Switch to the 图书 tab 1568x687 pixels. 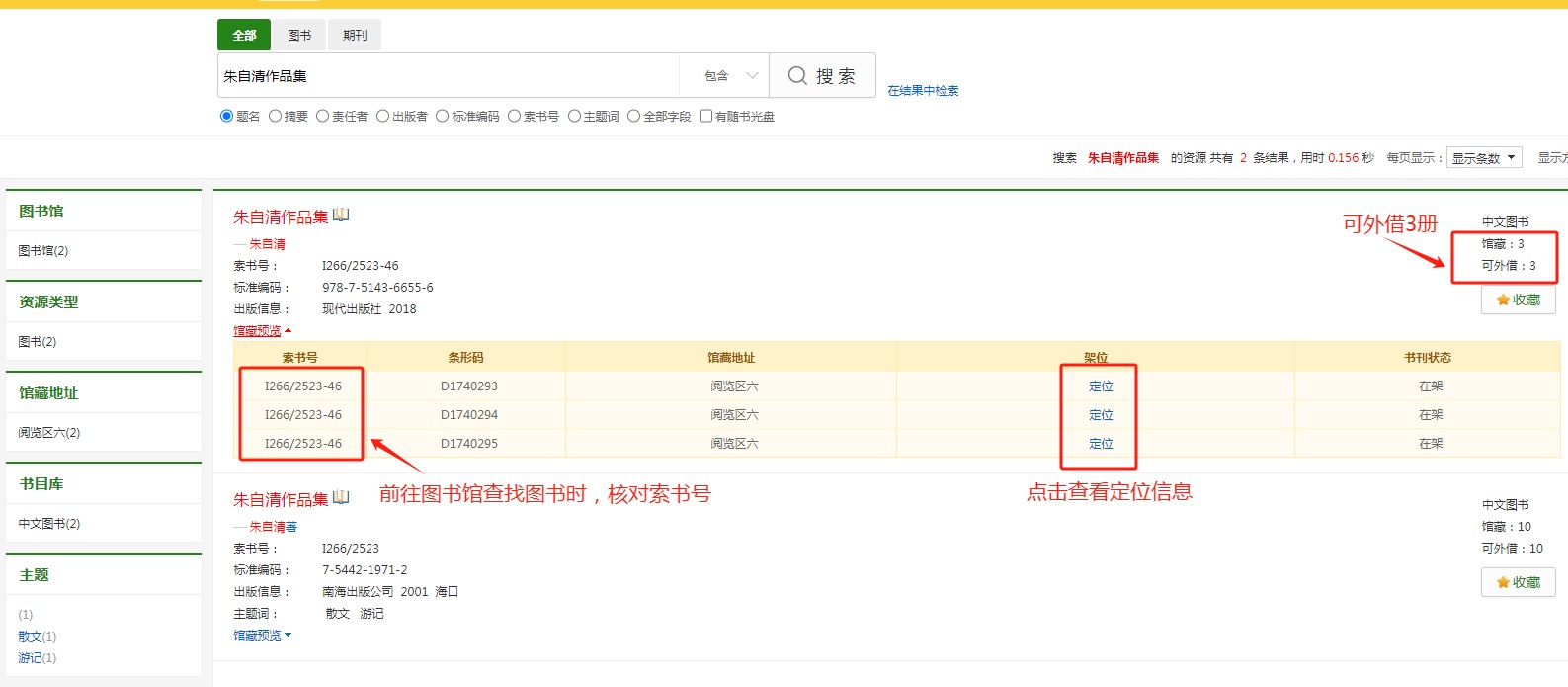(299, 36)
